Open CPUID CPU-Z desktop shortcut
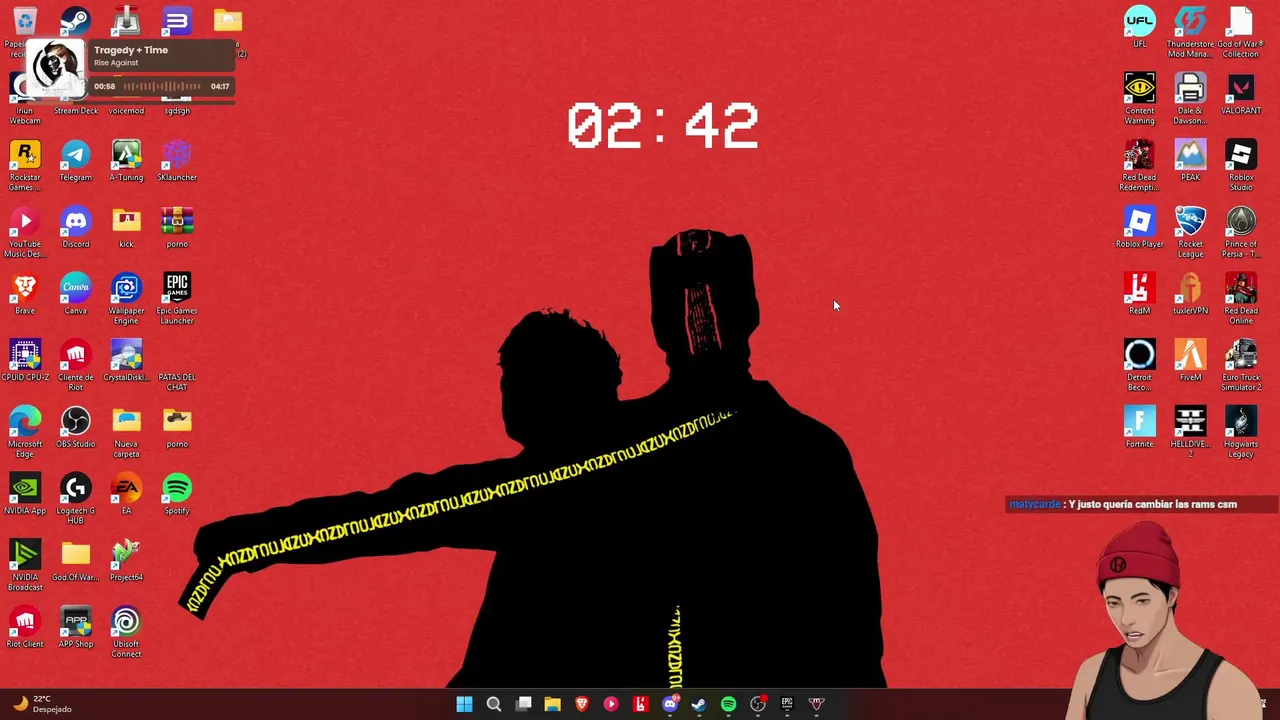1280x720 pixels. pos(24,361)
